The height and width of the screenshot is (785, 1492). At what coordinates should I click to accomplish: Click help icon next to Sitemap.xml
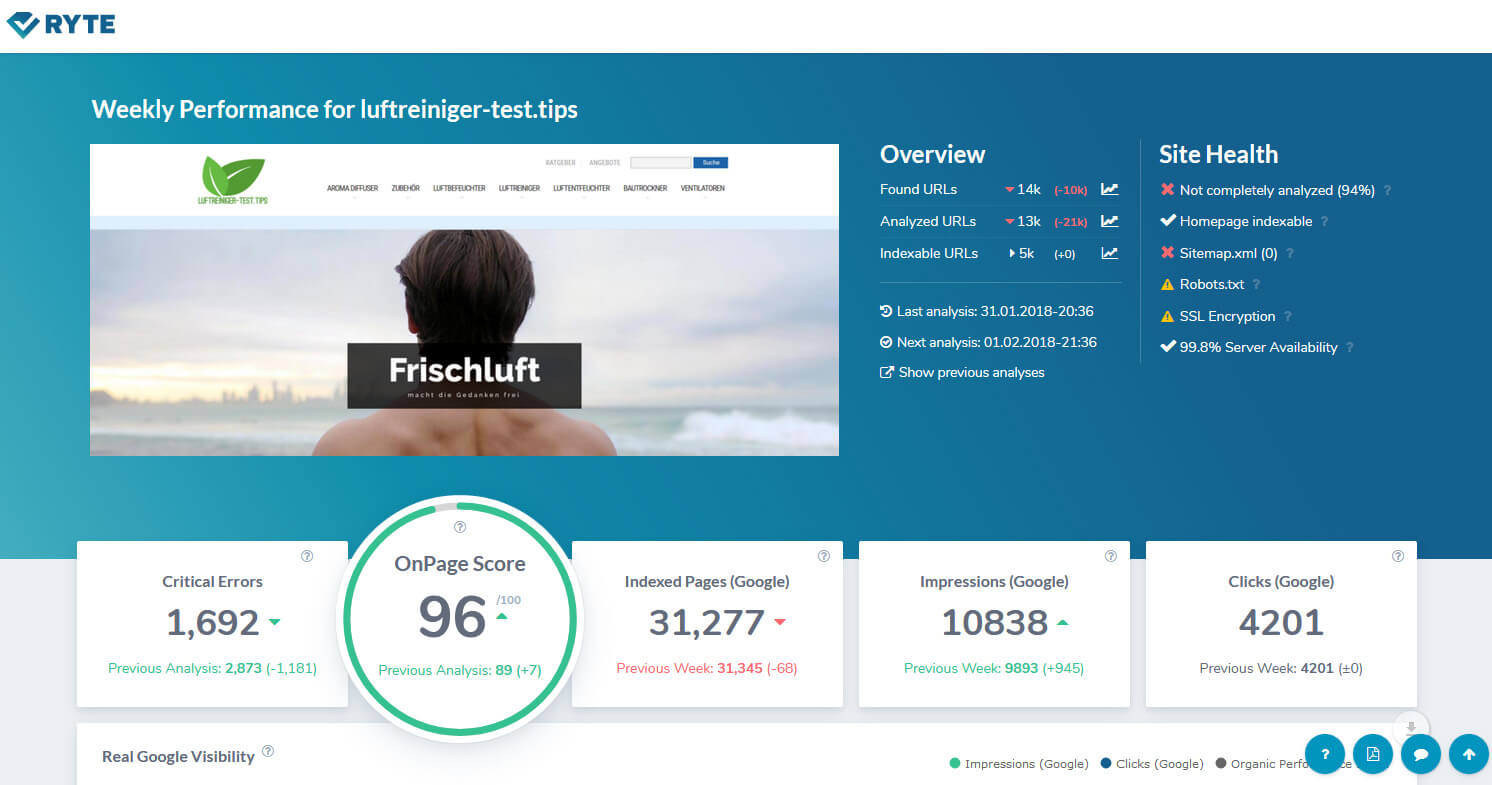[x=1290, y=254]
